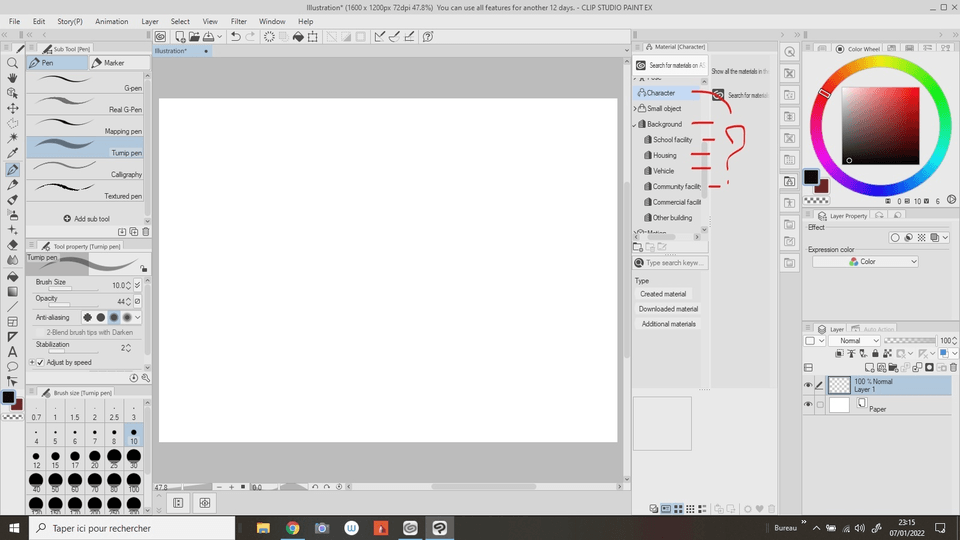Open anti-aliasing options dropdown arrow
Screen dimensions: 960x540
point(137,317)
